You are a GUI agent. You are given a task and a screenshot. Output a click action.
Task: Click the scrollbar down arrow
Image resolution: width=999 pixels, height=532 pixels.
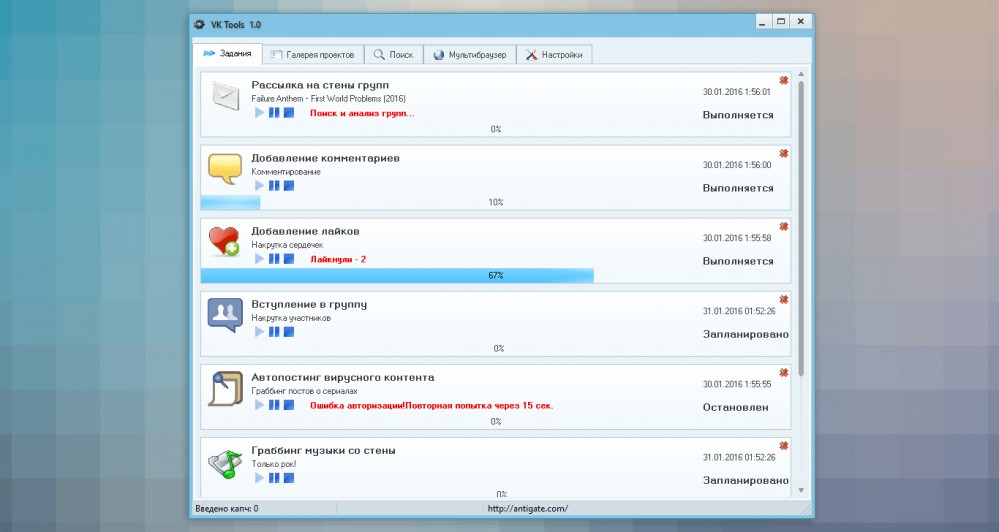(801, 490)
